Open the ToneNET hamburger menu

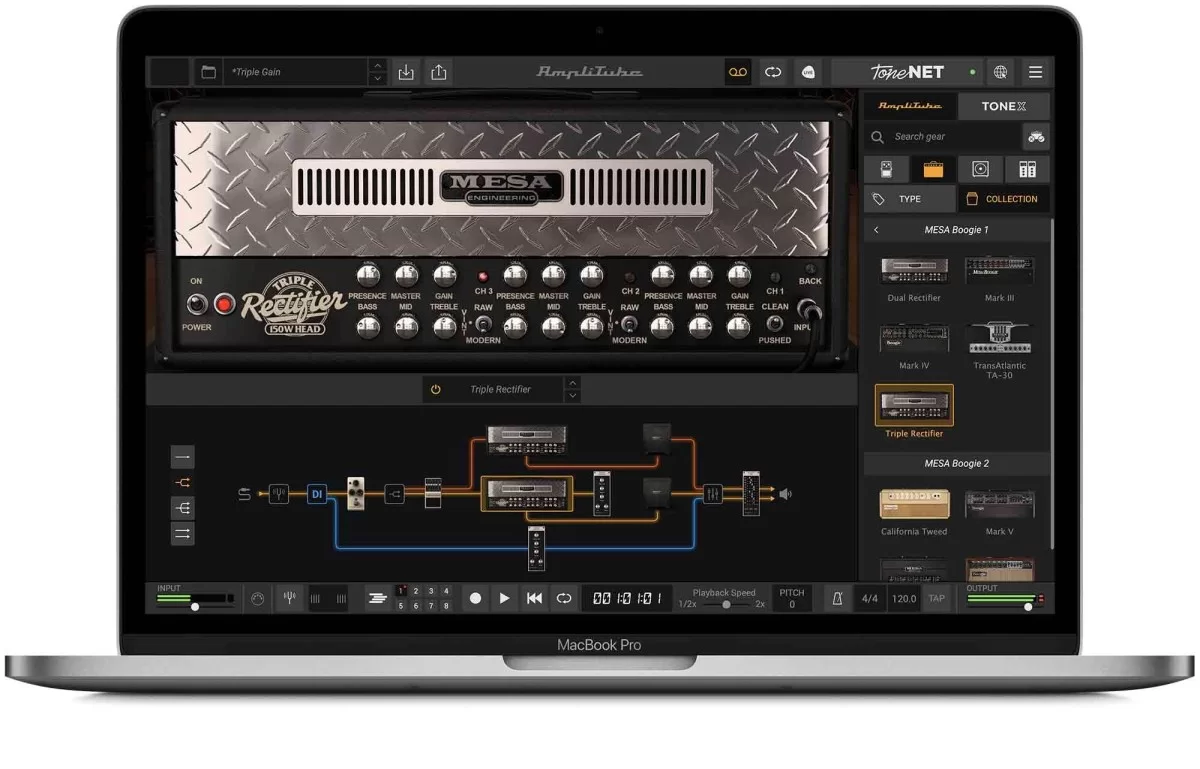coord(1036,72)
